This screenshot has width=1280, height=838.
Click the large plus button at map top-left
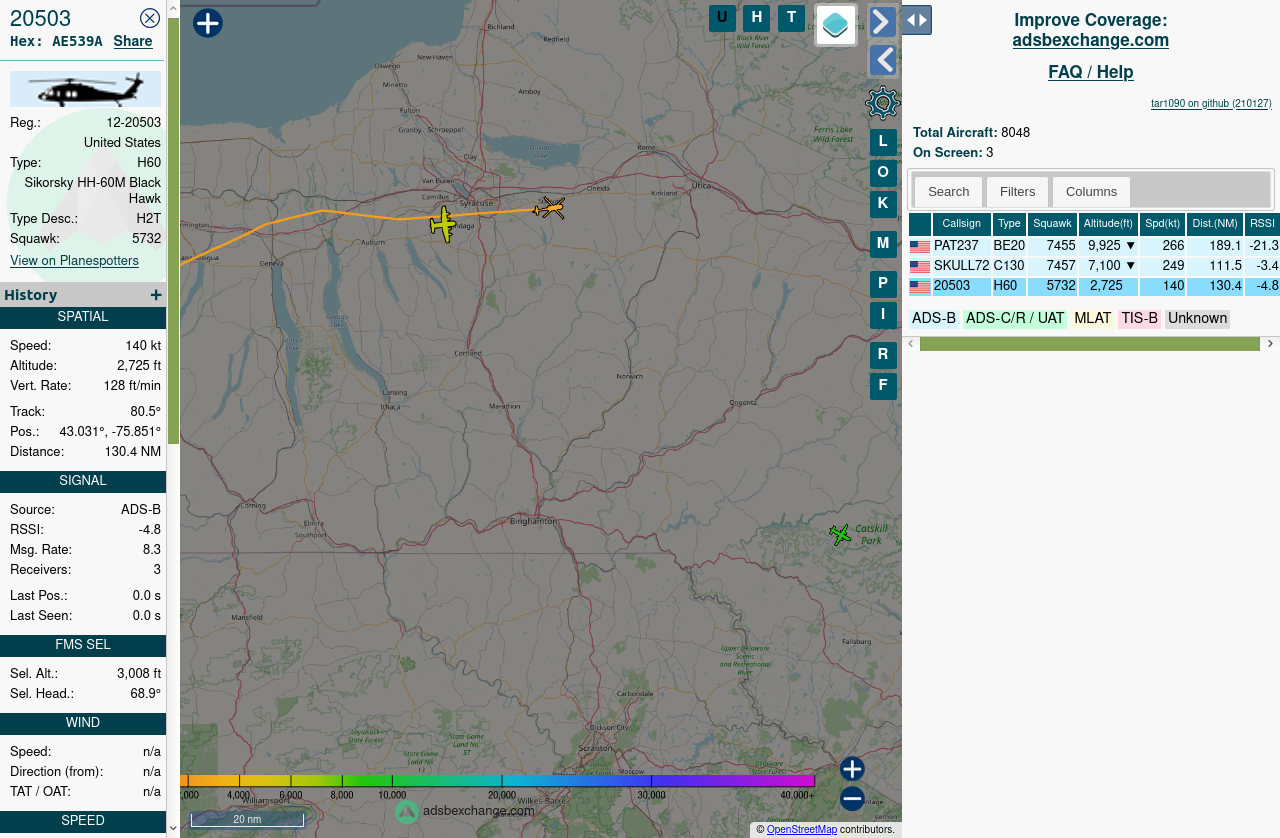pyautogui.click(x=207, y=23)
